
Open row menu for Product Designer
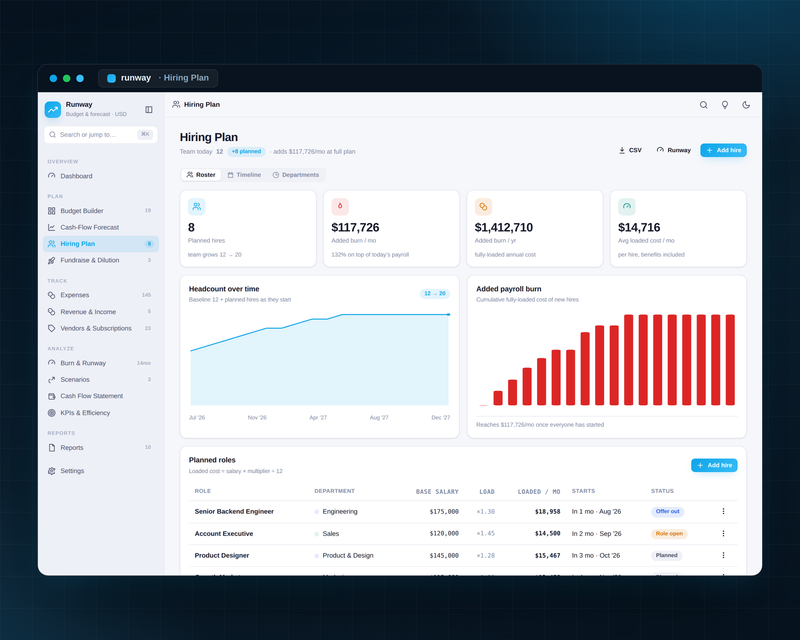pos(723,555)
